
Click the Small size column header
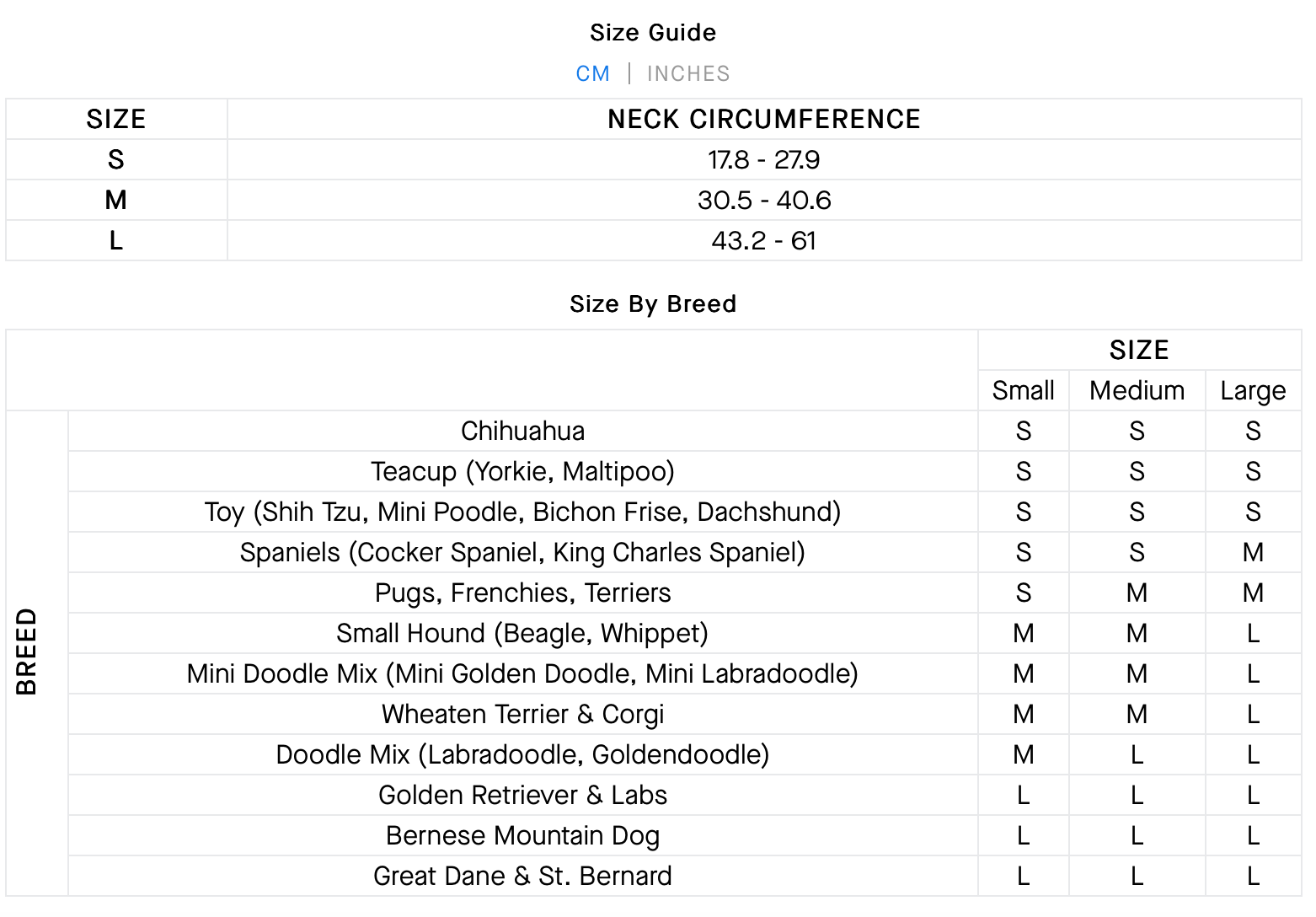click(1023, 391)
